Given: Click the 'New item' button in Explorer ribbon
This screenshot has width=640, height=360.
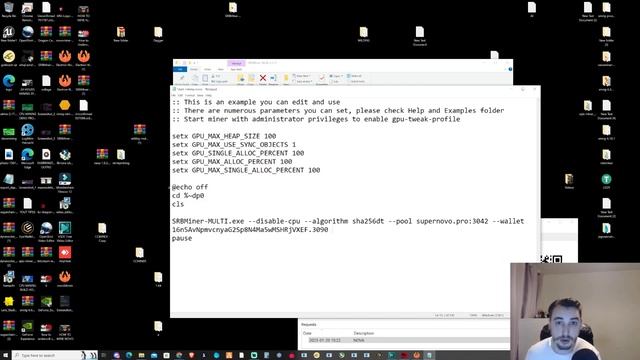Looking at the screenshot, I should (x=302, y=76).
